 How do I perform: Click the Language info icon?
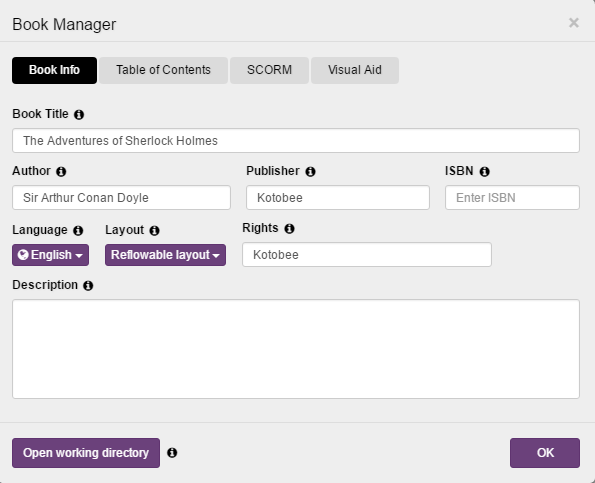click(78, 230)
